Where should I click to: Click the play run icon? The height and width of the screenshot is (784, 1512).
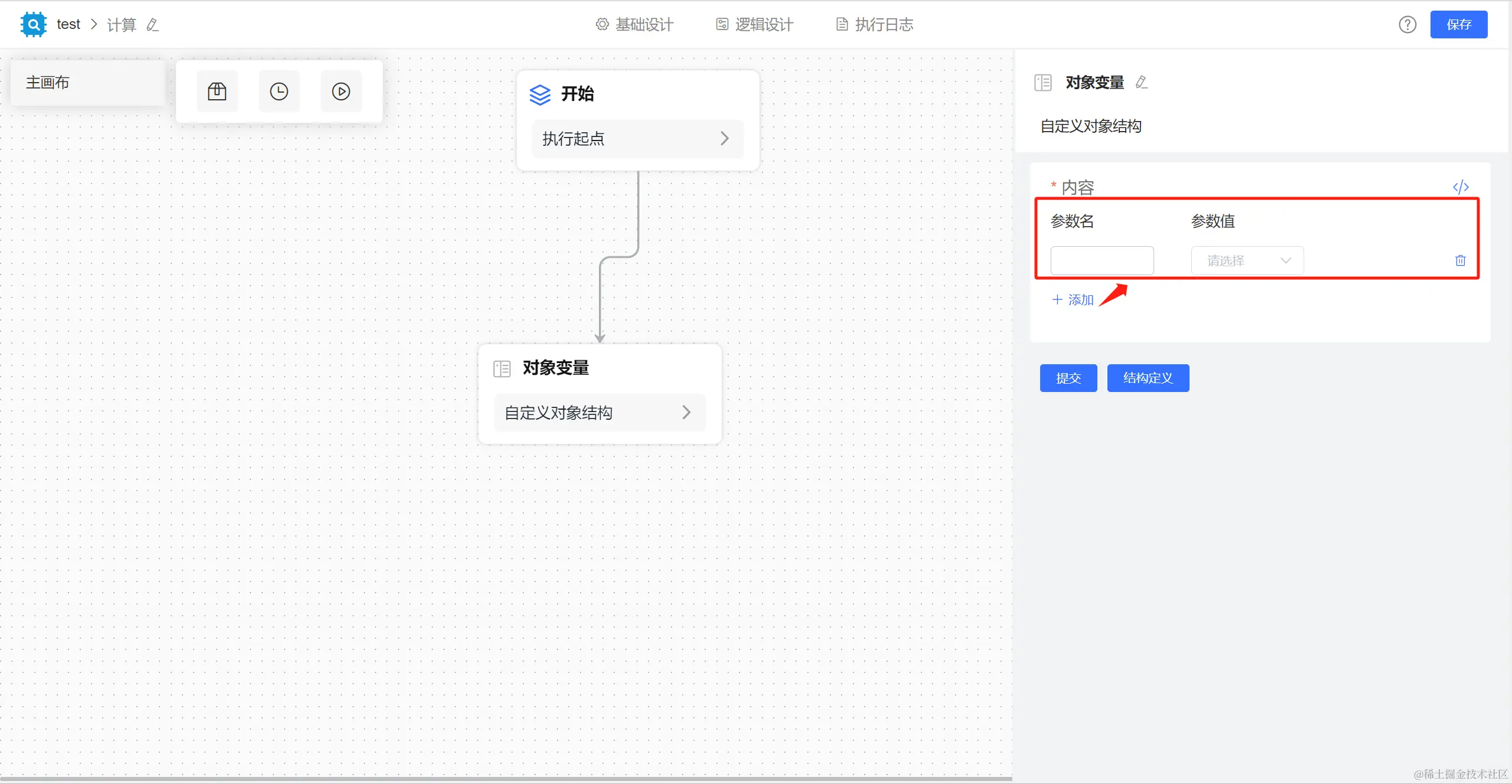tap(341, 92)
